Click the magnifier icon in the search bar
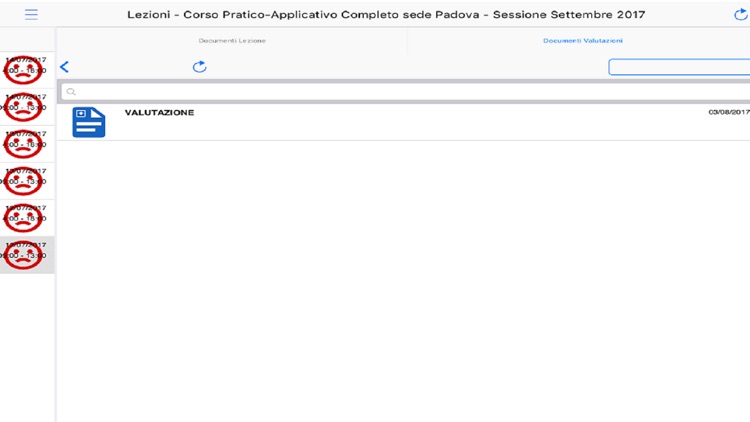750x422 pixels. [x=71, y=92]
